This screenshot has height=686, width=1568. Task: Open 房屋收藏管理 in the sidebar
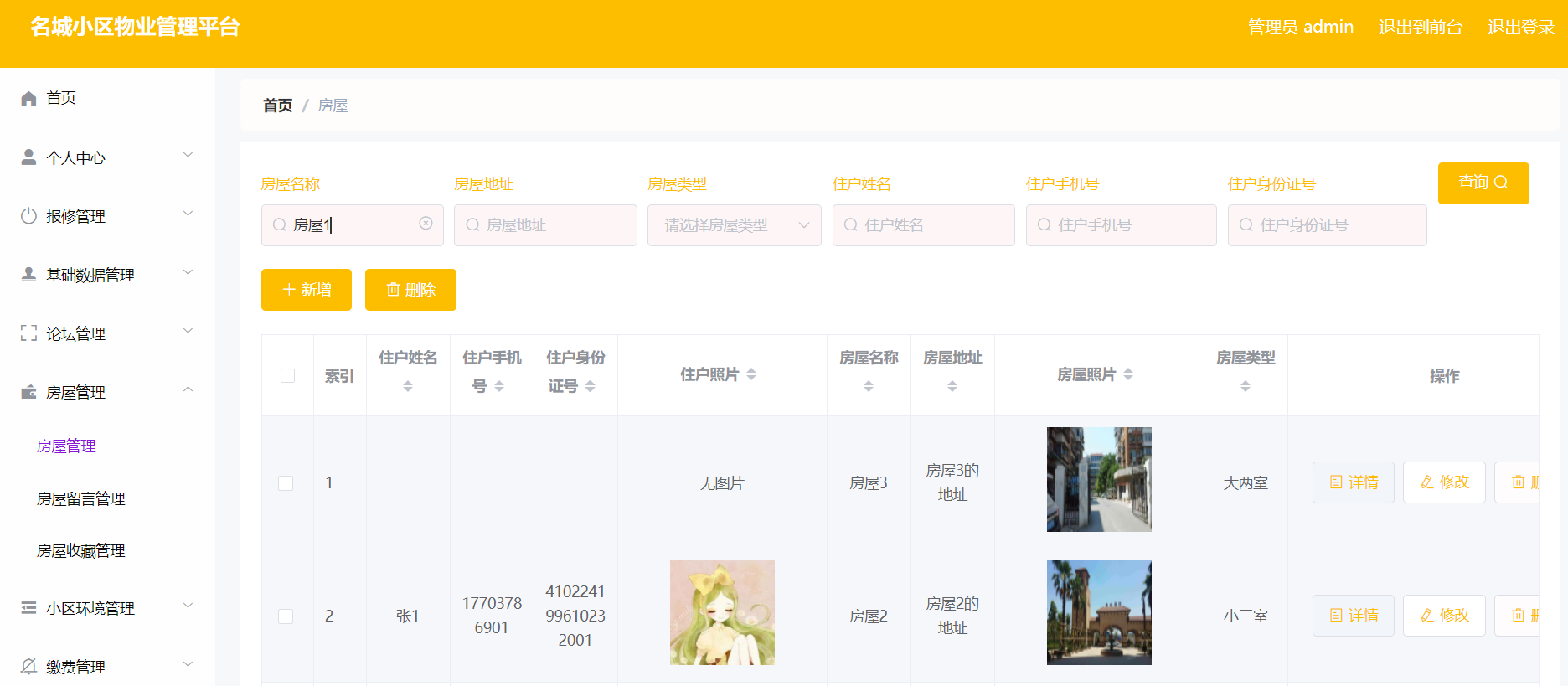[x=81, y=551]
